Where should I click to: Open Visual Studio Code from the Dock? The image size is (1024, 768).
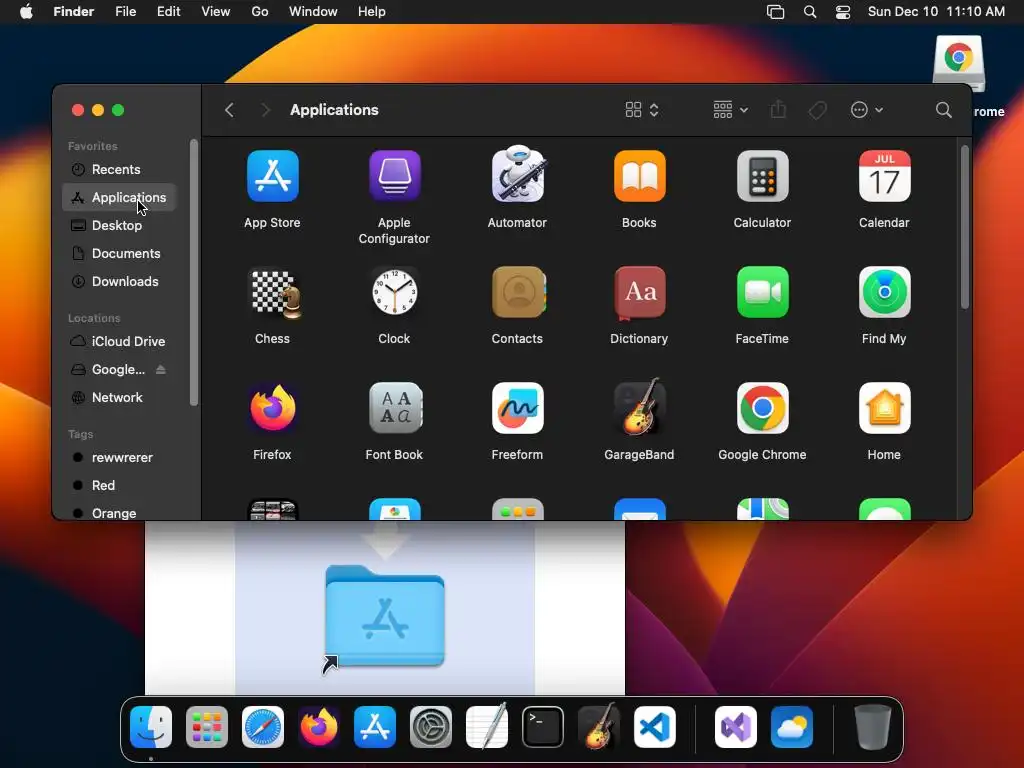pos(655,727)
